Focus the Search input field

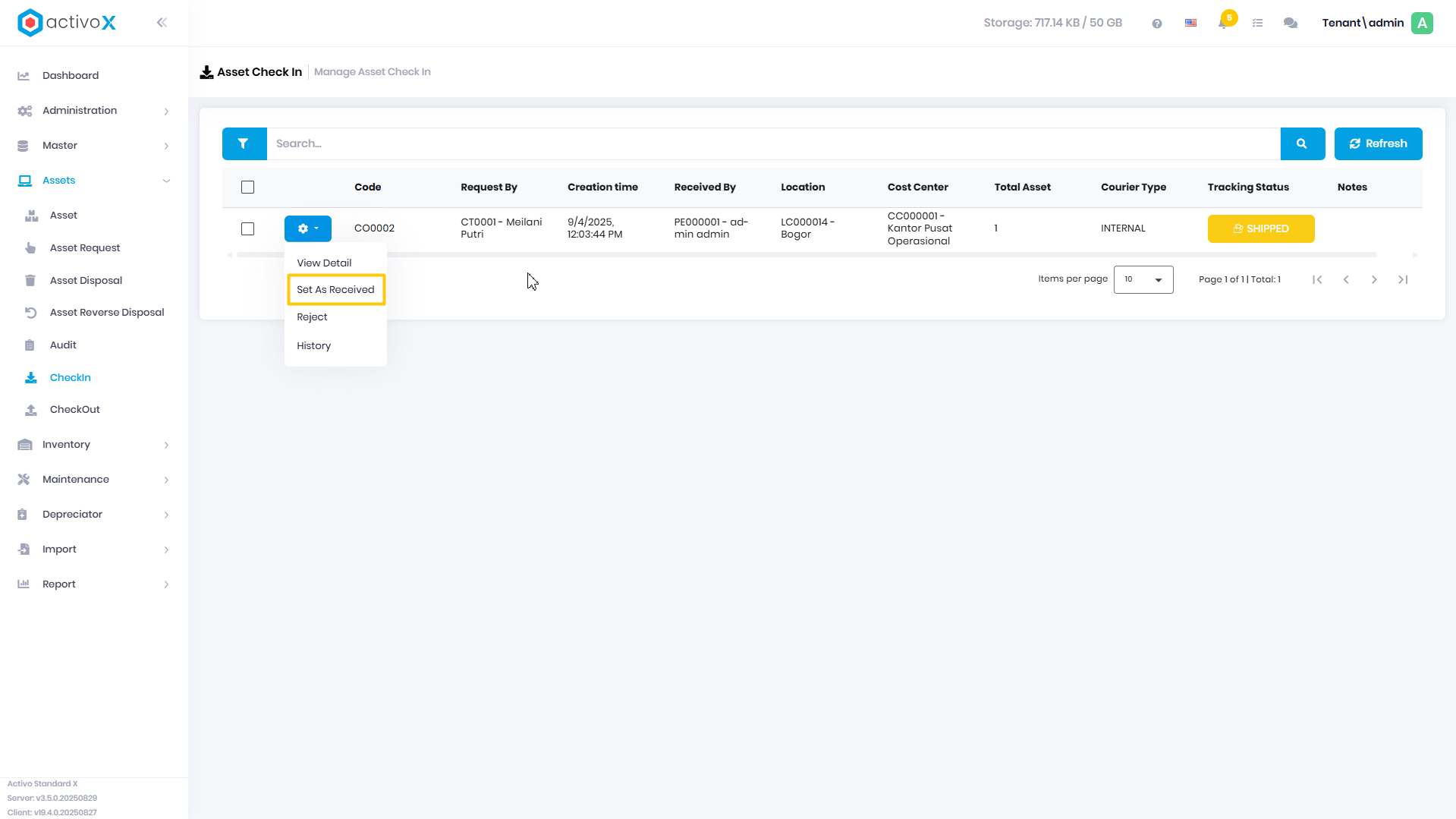pos(773,143)
